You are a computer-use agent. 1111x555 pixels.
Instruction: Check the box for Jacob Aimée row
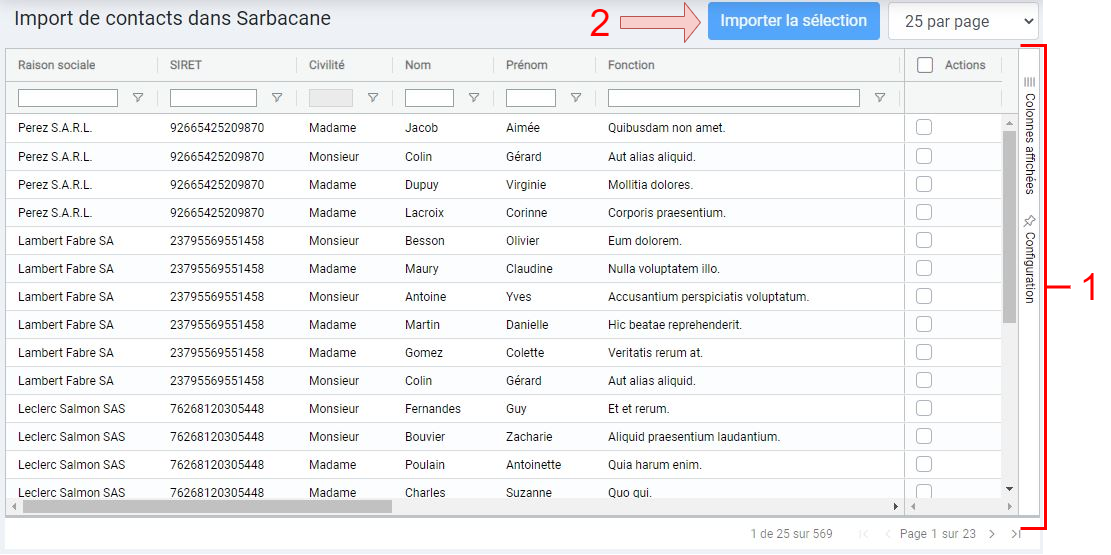click(x=924, y=128)
